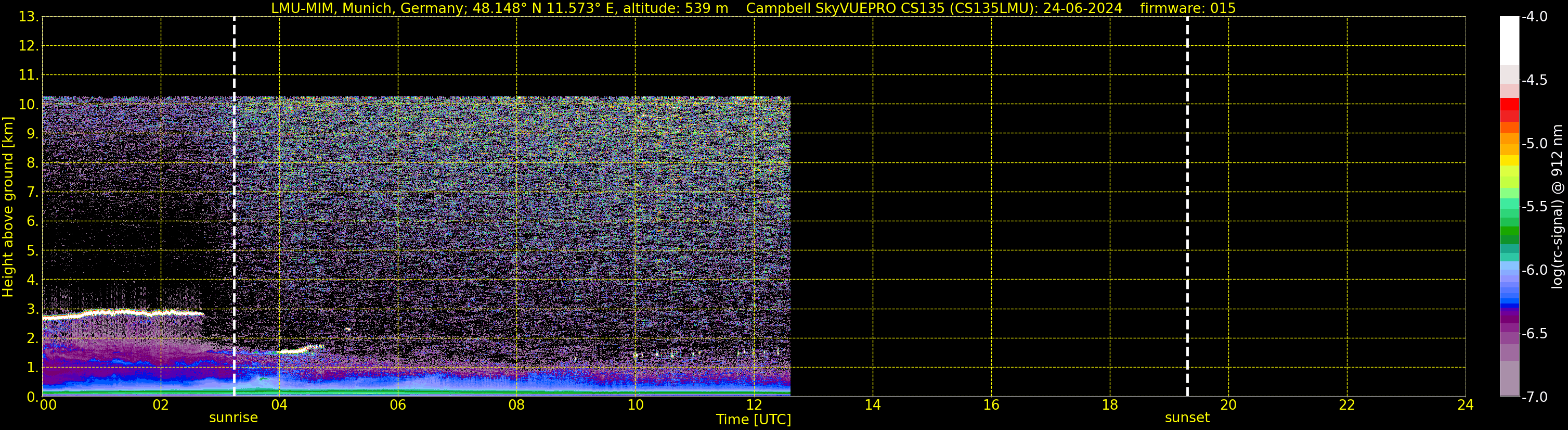The image size is (1568, 430).
Task: Click the white dashed sunrise marker line
Action: coord(234,207)
